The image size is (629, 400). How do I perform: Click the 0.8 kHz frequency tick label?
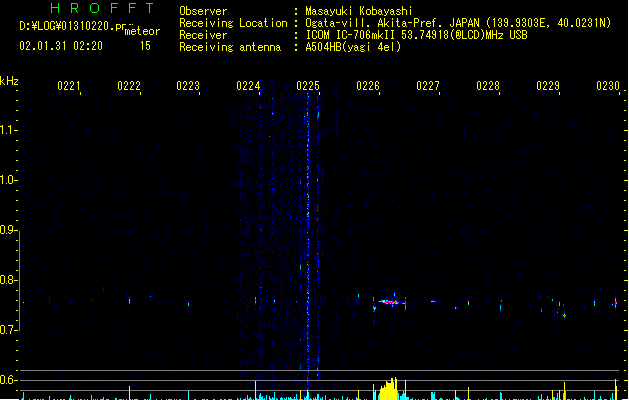(7, 280)
